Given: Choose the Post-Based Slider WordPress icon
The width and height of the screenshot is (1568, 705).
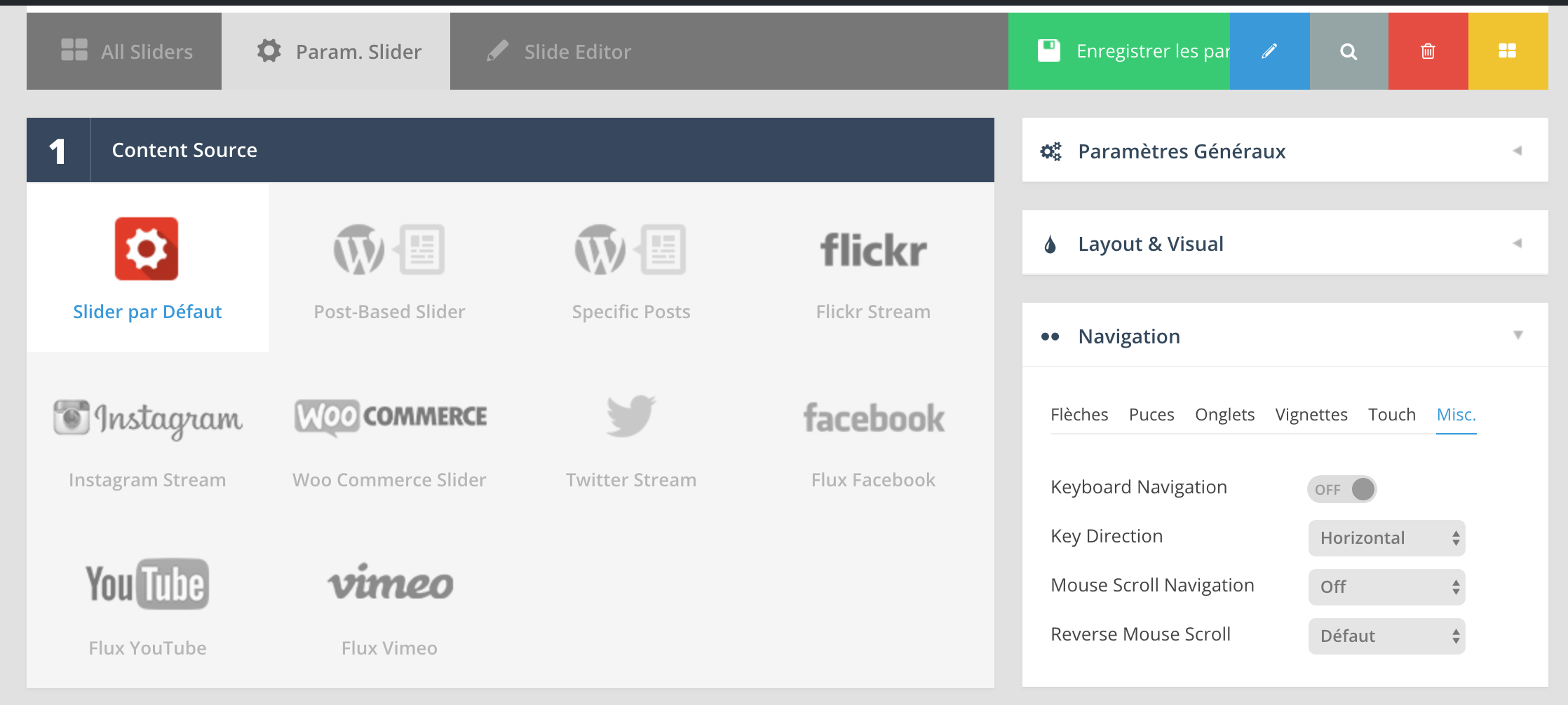Looking at the screenshot, I should click(389, 249).
